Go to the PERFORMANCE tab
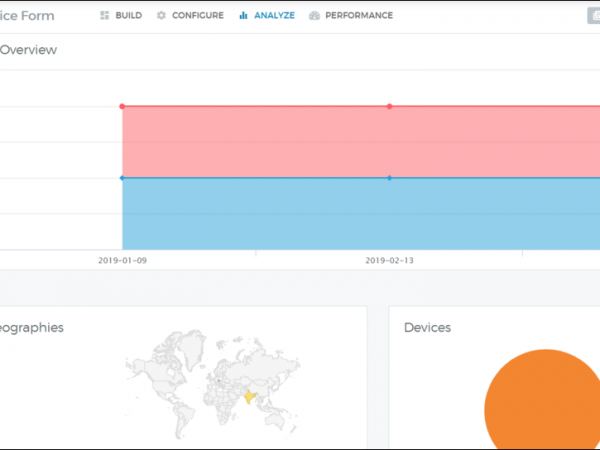Image resolution: width=600 pixels, height=450 pixels. [358, 16]
